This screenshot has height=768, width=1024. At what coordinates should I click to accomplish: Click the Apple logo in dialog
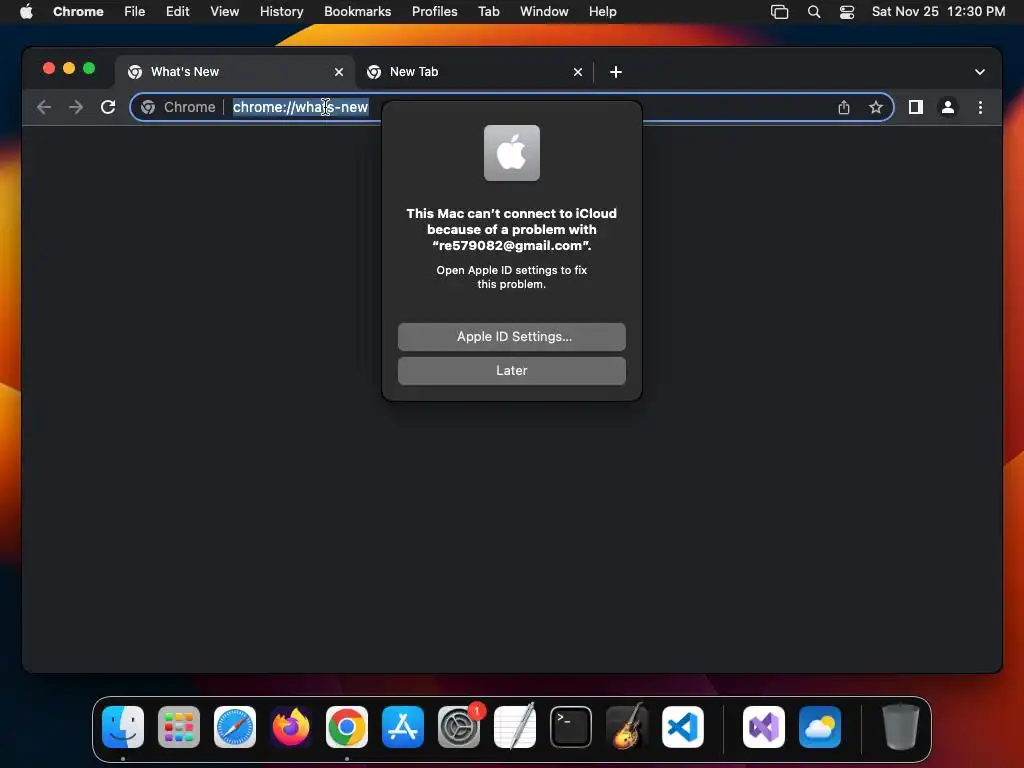pyautogui.click(x=511, y=153)
